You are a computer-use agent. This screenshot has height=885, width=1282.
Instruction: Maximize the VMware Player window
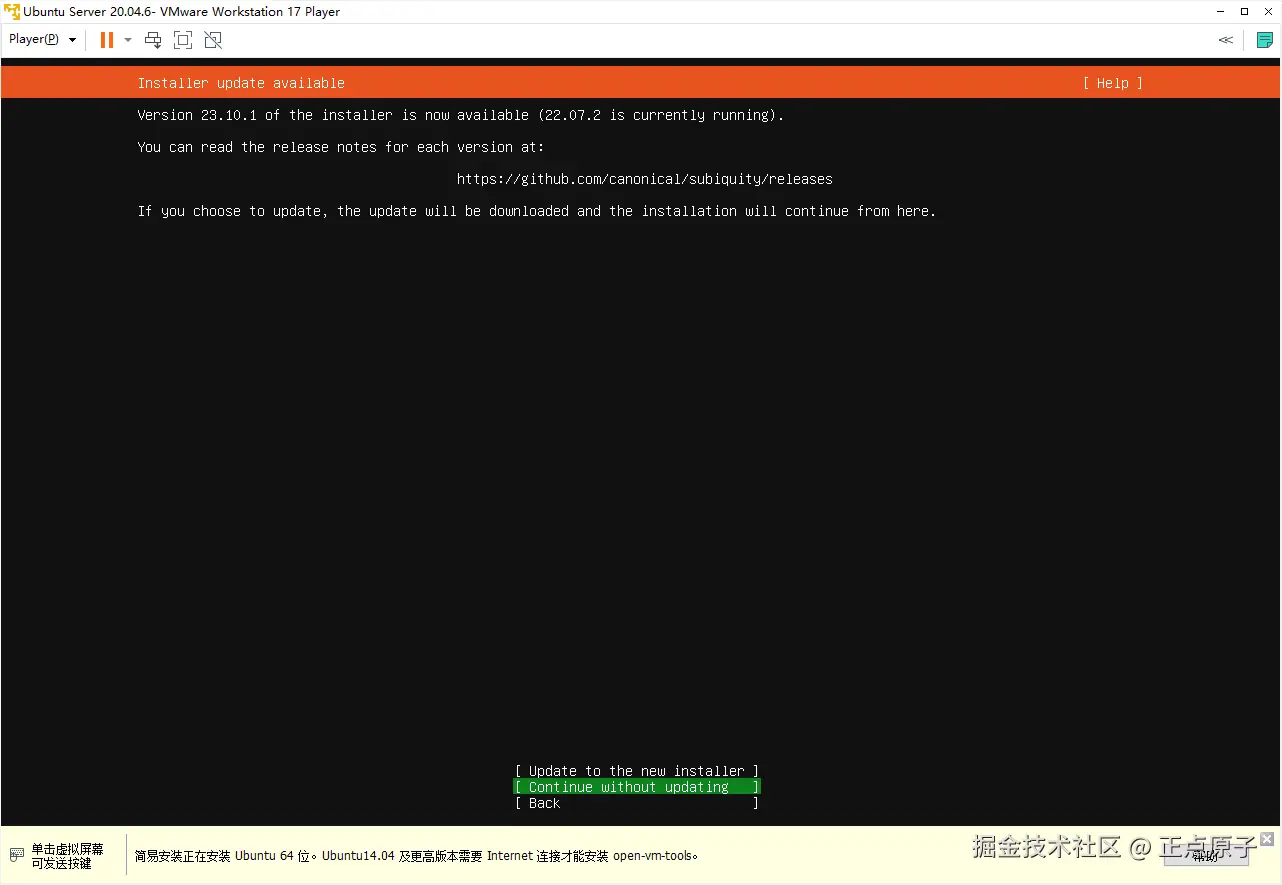point(1244,12)
